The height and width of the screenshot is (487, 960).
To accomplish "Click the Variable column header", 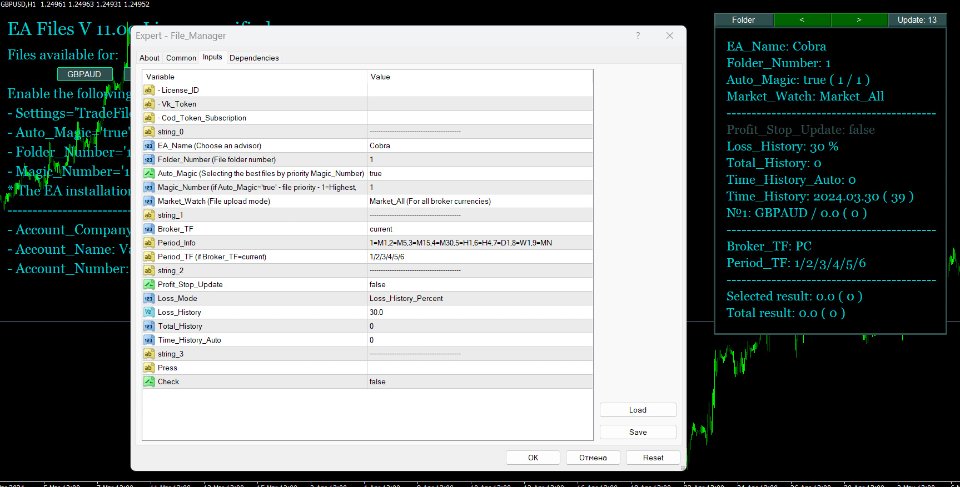I will tap(255, 77).
